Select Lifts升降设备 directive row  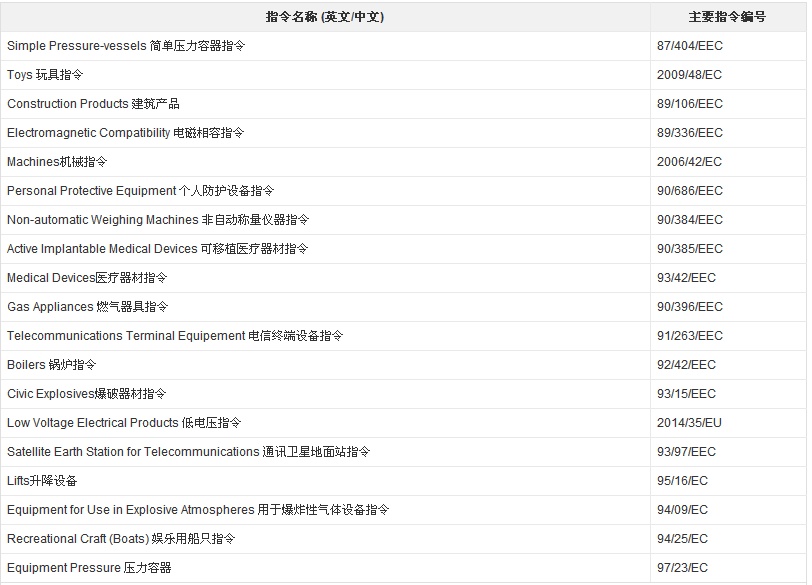pos(42,481)
